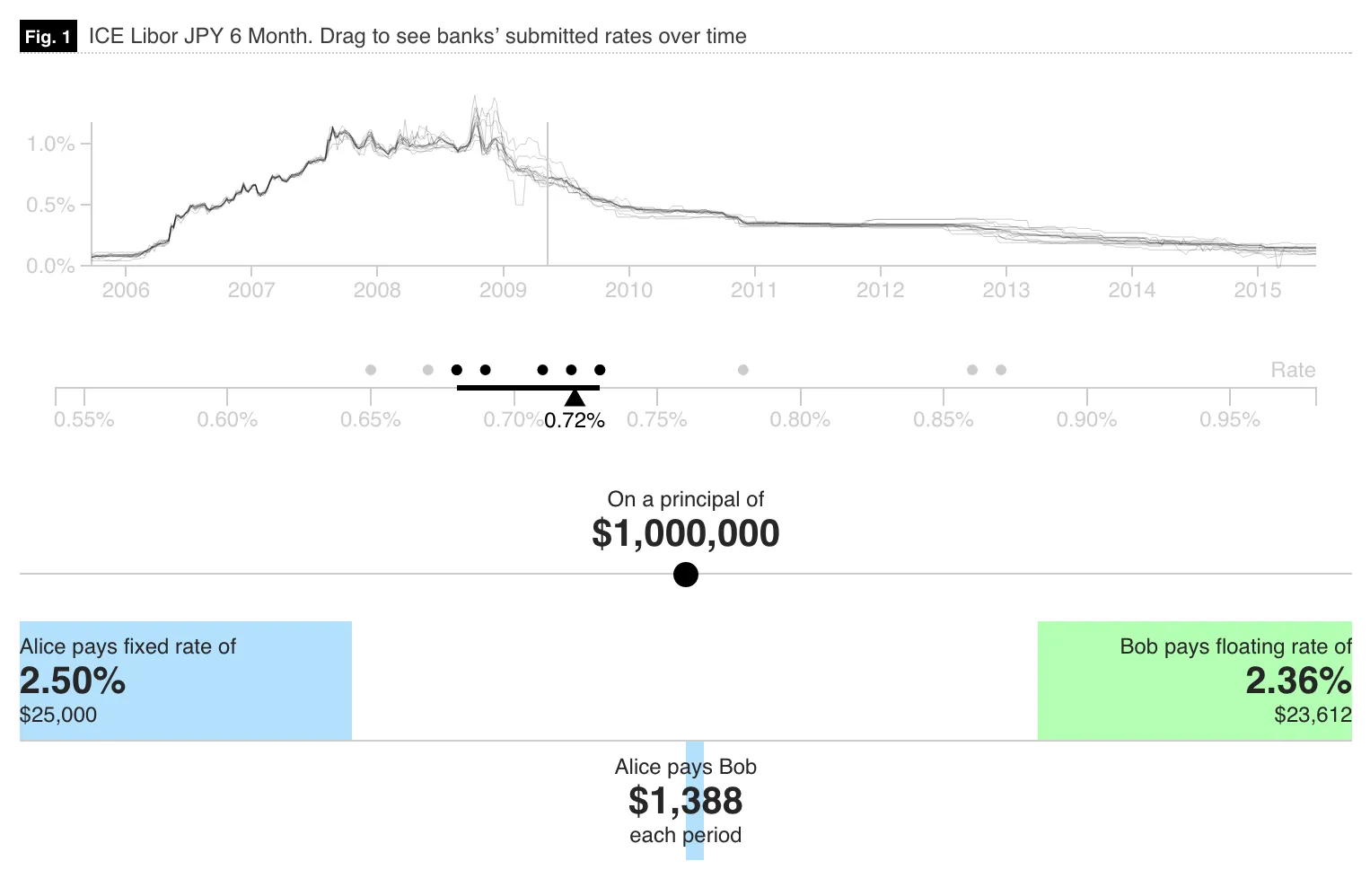Select the blue "Alice pays fixed rate" box
The width and height of the screenshot is (1370, 896).
pyautogui.click(x=186, y=681)
